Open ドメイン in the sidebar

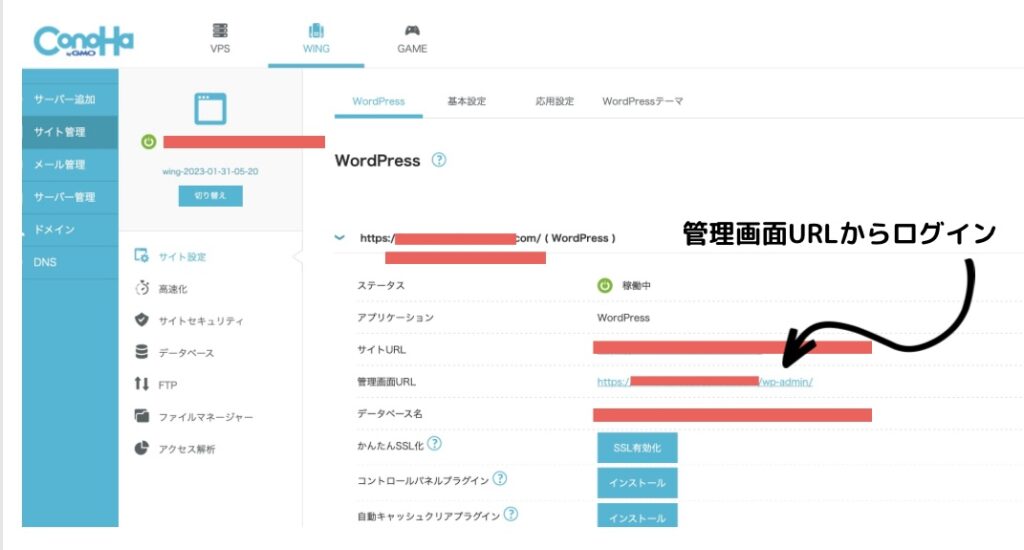[70, 230]
